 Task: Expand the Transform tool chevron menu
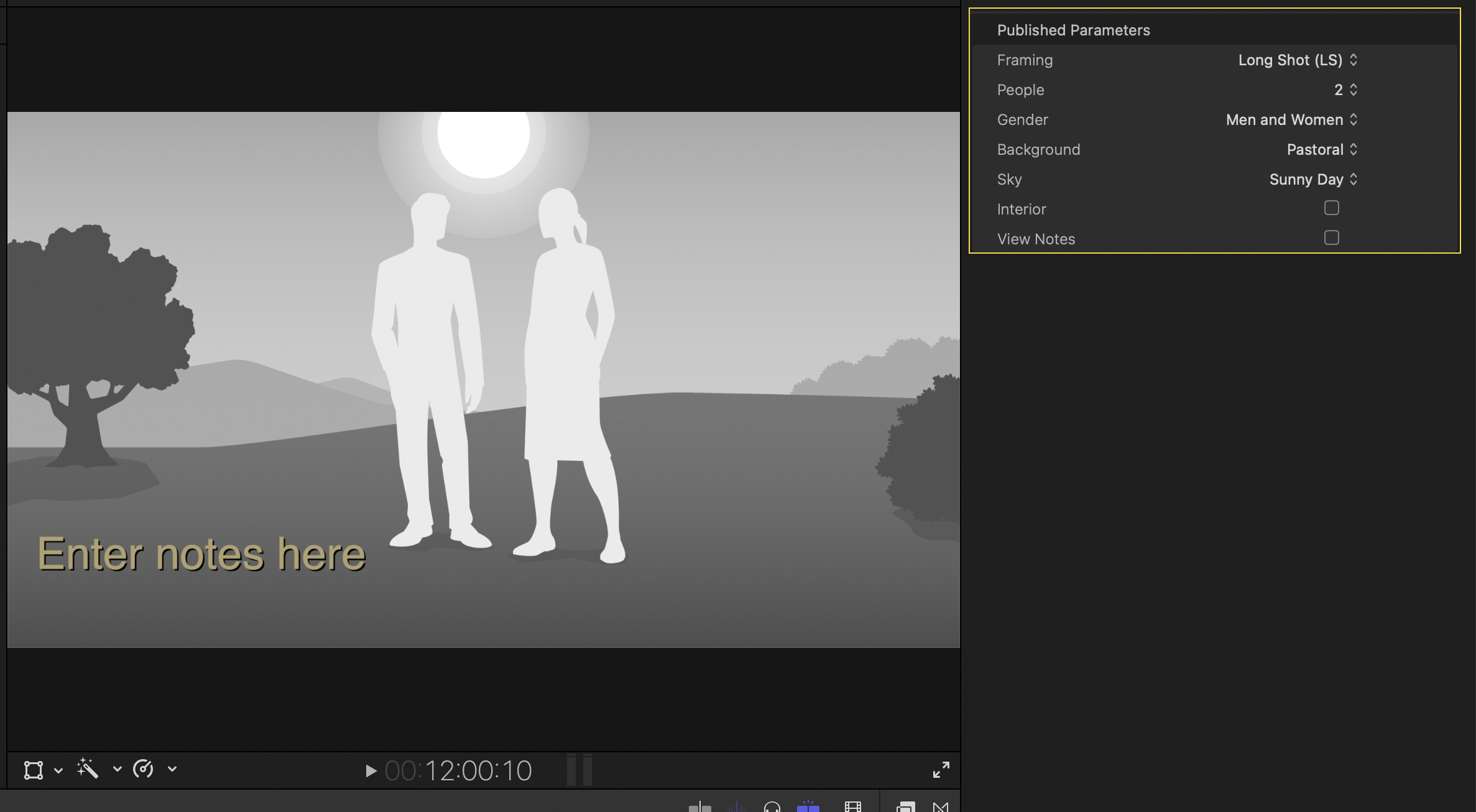pos(58,770)
